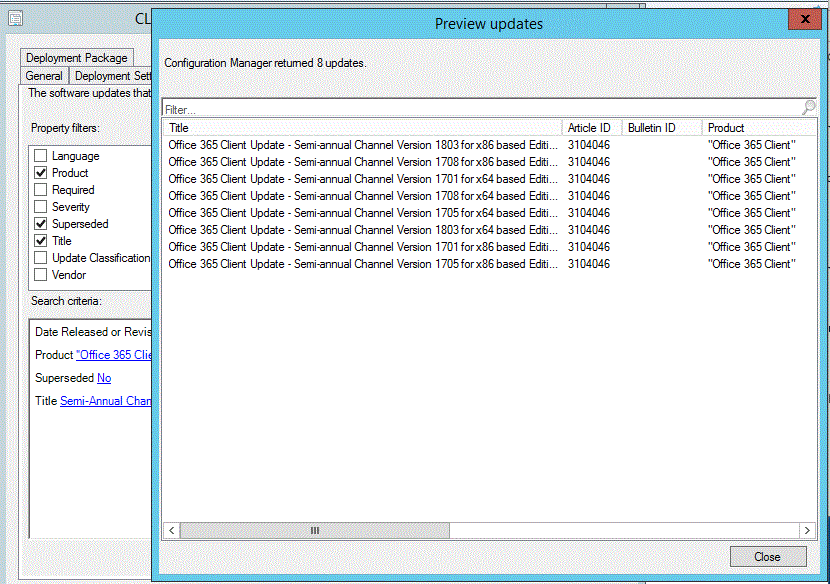This screenshot has height=584, width=830.
Task: Toggle the Language property filter checkbox
Action: (x=40, y=156)
